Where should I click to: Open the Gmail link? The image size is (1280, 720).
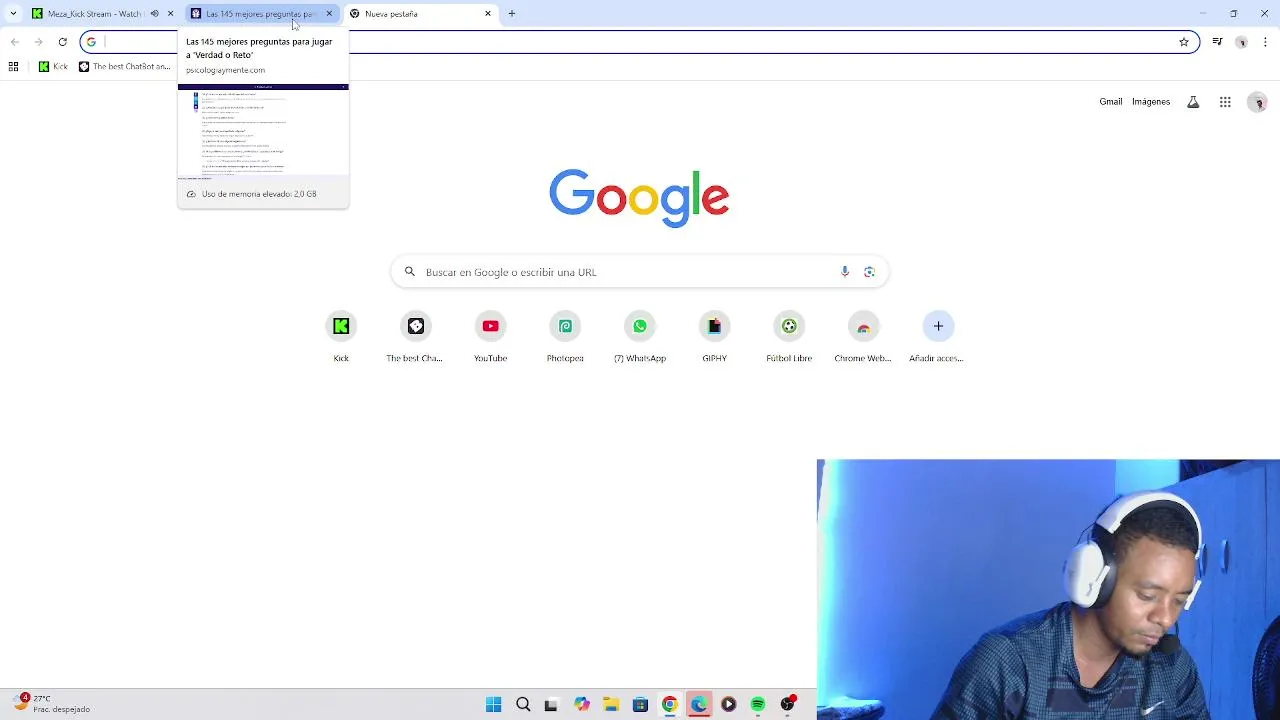click(1110, 102)
